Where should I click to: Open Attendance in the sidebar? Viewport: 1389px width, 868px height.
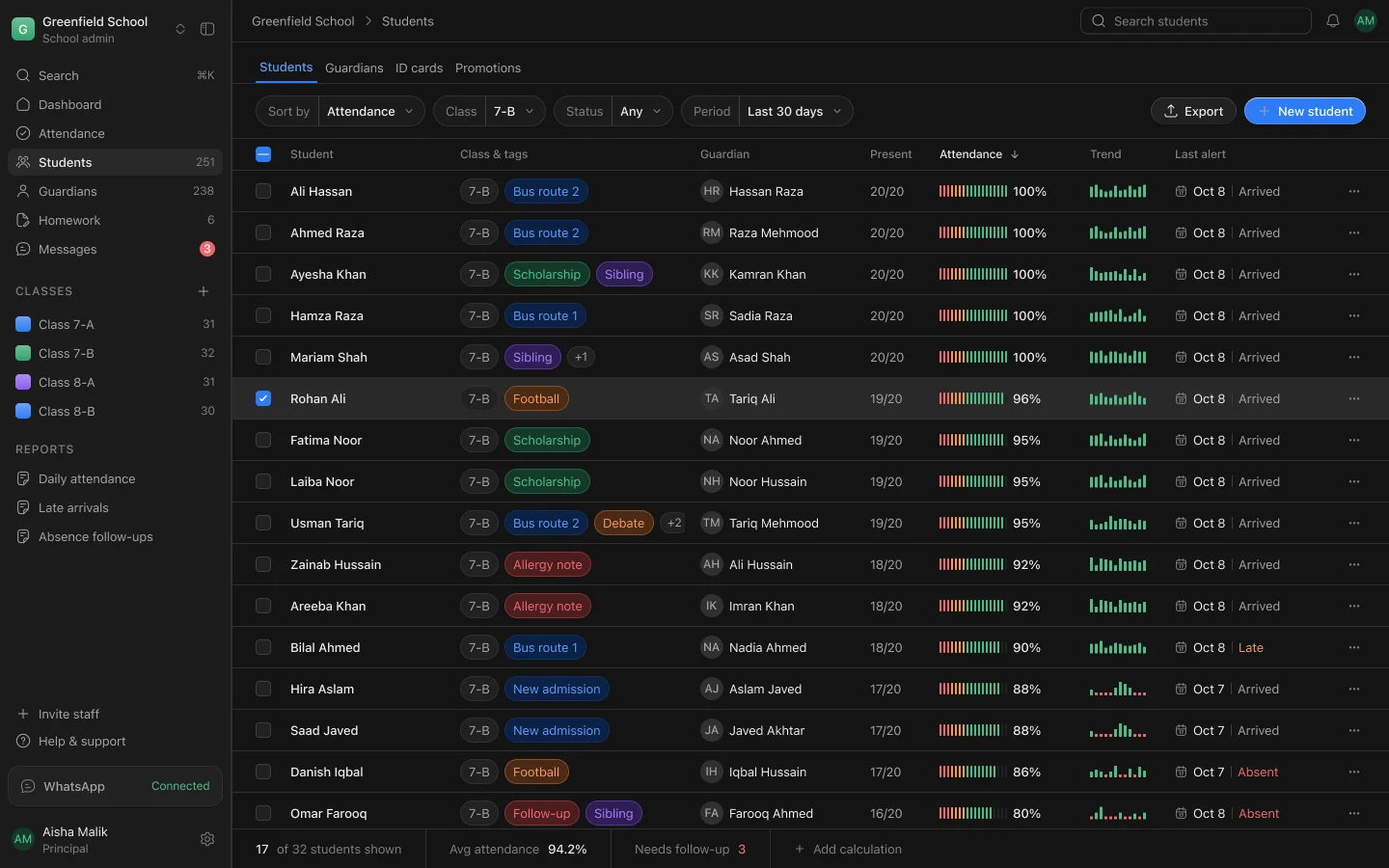tap(115, 133)
